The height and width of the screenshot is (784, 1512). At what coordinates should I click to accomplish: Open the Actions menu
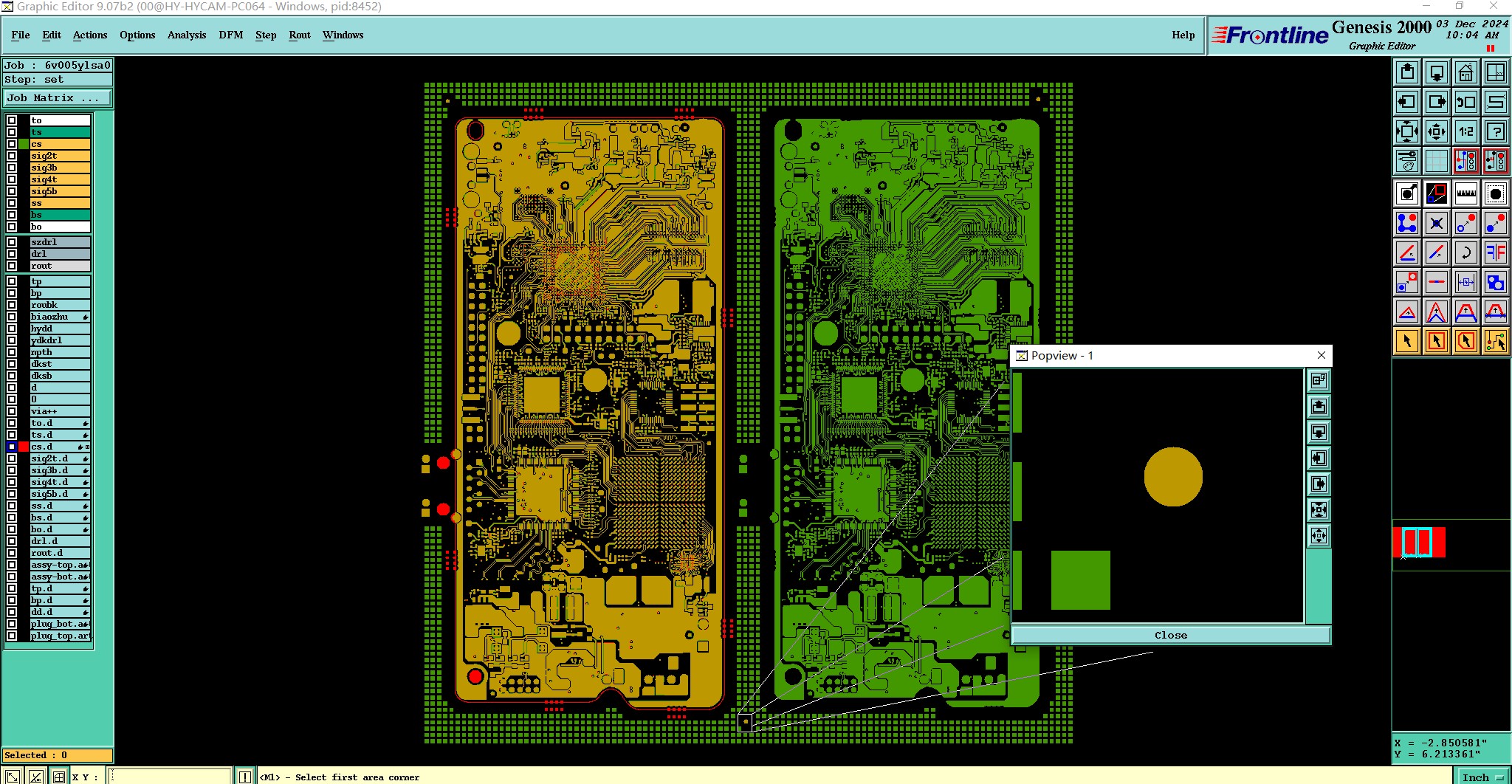pyautogui.click(x=90, y=35)
